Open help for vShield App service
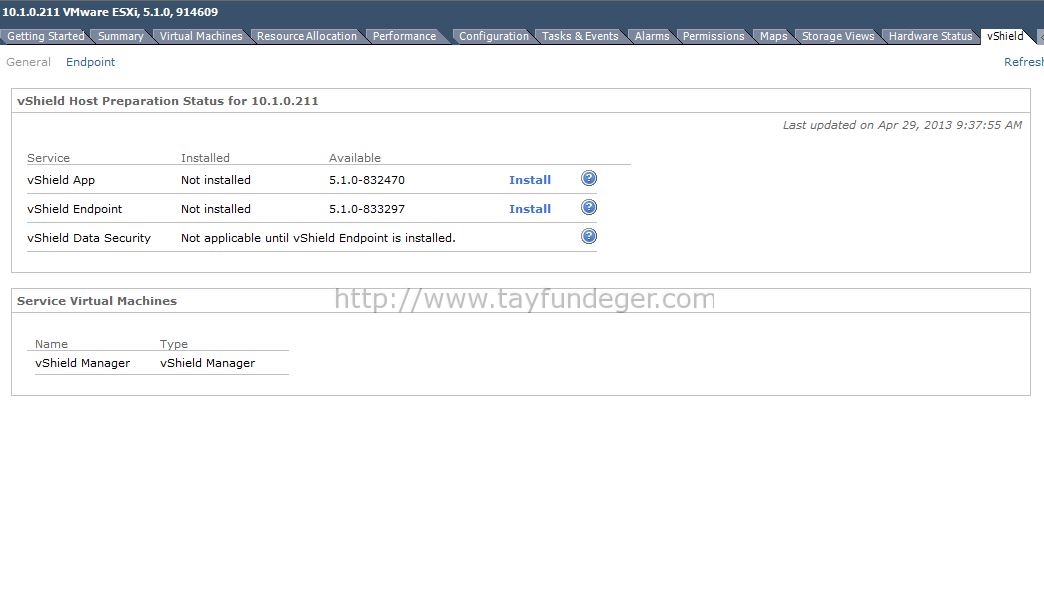Viewport: 1044px width, 596px height. click(x=589, y=178)
